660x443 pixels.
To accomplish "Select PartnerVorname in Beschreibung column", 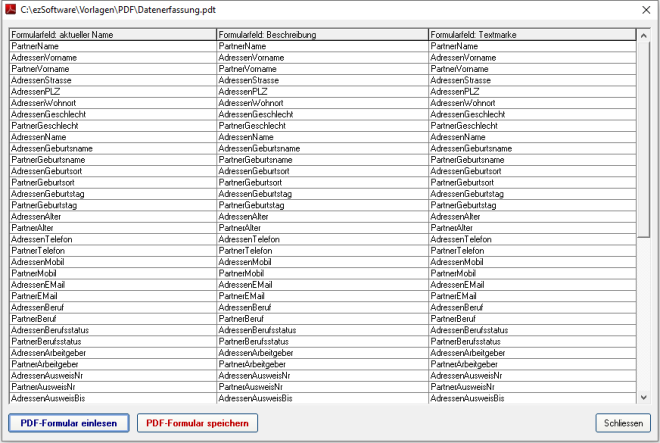I will pyautogui.click(x=322, y=69).
